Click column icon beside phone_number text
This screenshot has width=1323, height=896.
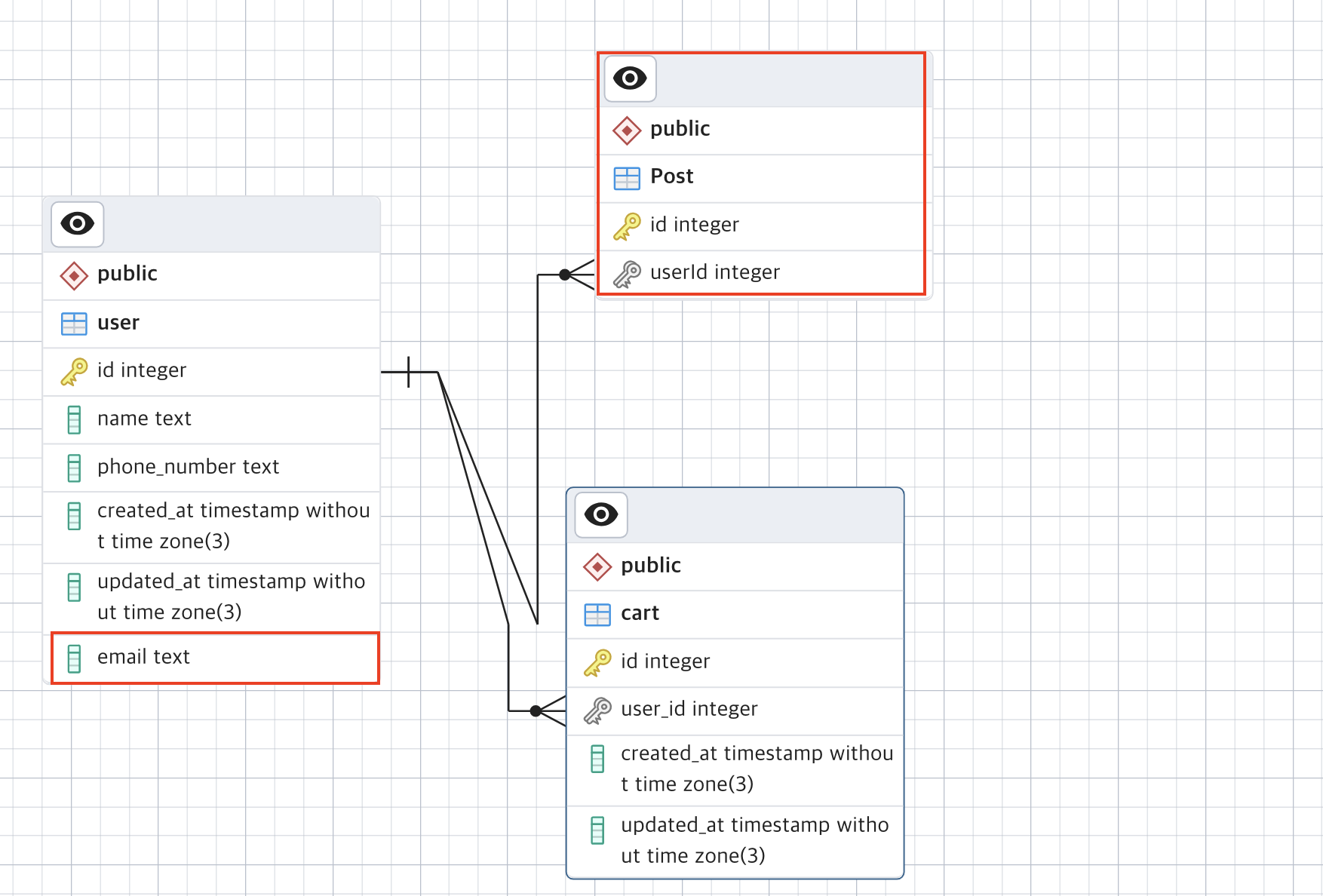click(x=74, y=468)
